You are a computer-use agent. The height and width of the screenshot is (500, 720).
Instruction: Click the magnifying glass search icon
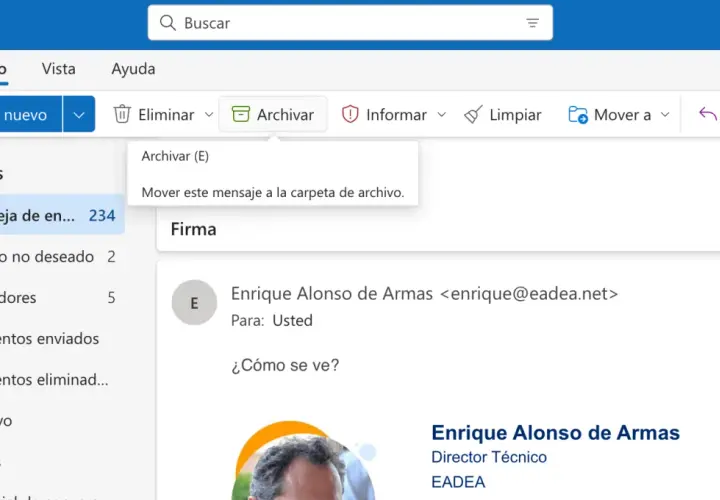(168, 22)
